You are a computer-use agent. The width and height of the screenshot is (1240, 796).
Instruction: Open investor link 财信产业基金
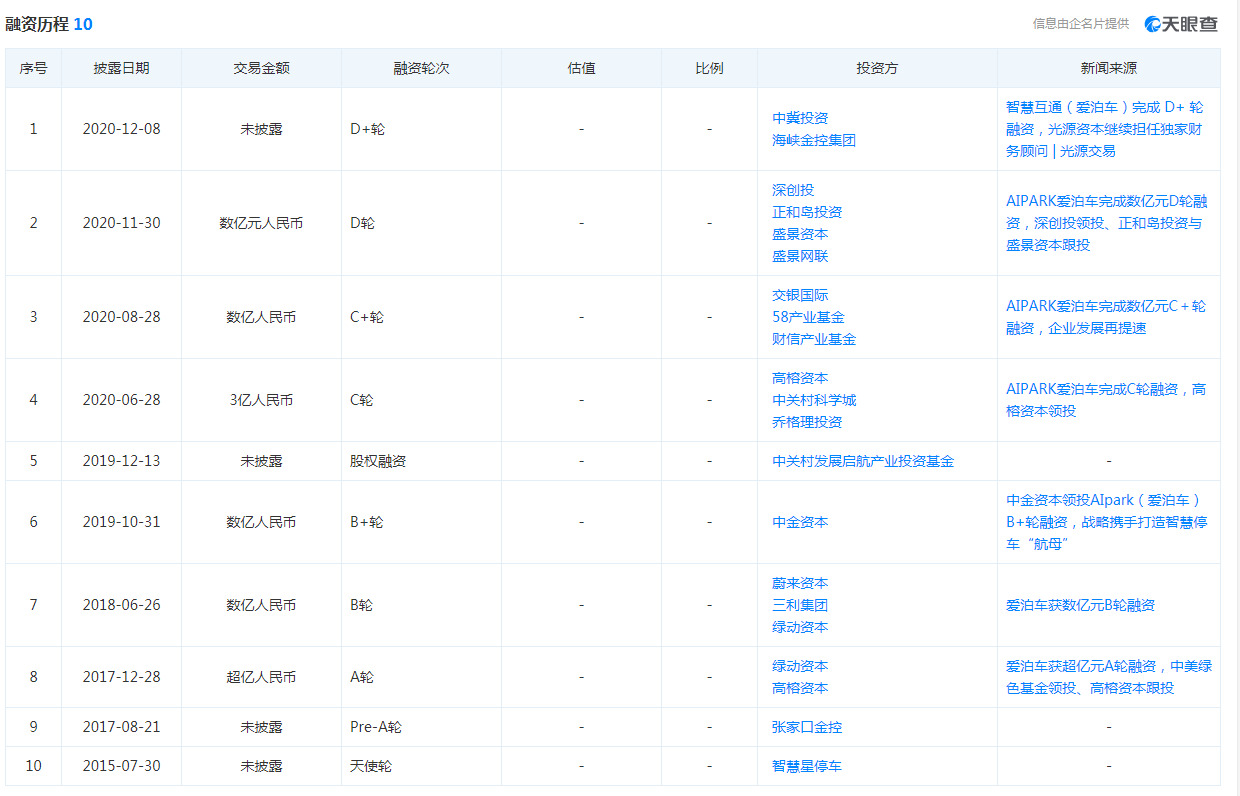click(x=814, y=339)
